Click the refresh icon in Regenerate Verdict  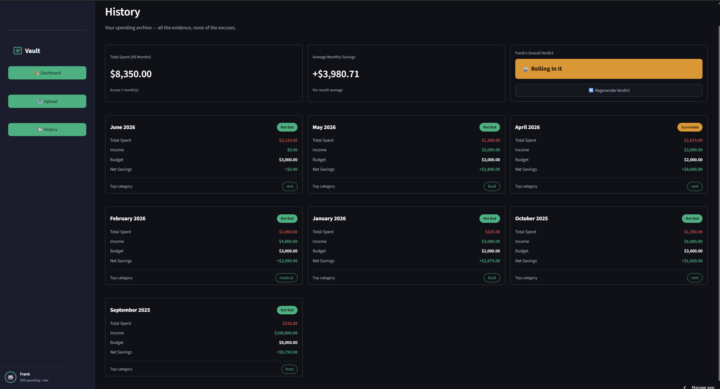coord(591,90)
